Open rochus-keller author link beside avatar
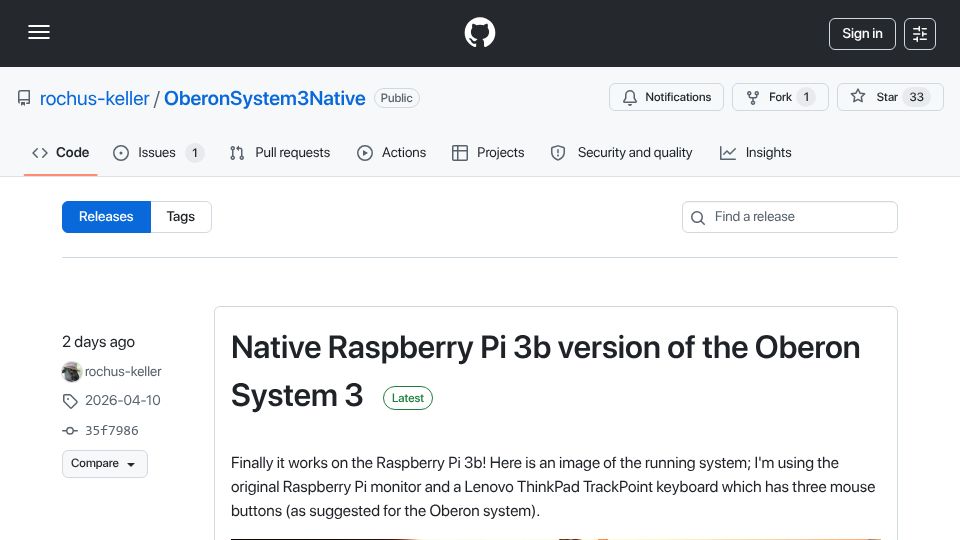 (x=123, y=372)
